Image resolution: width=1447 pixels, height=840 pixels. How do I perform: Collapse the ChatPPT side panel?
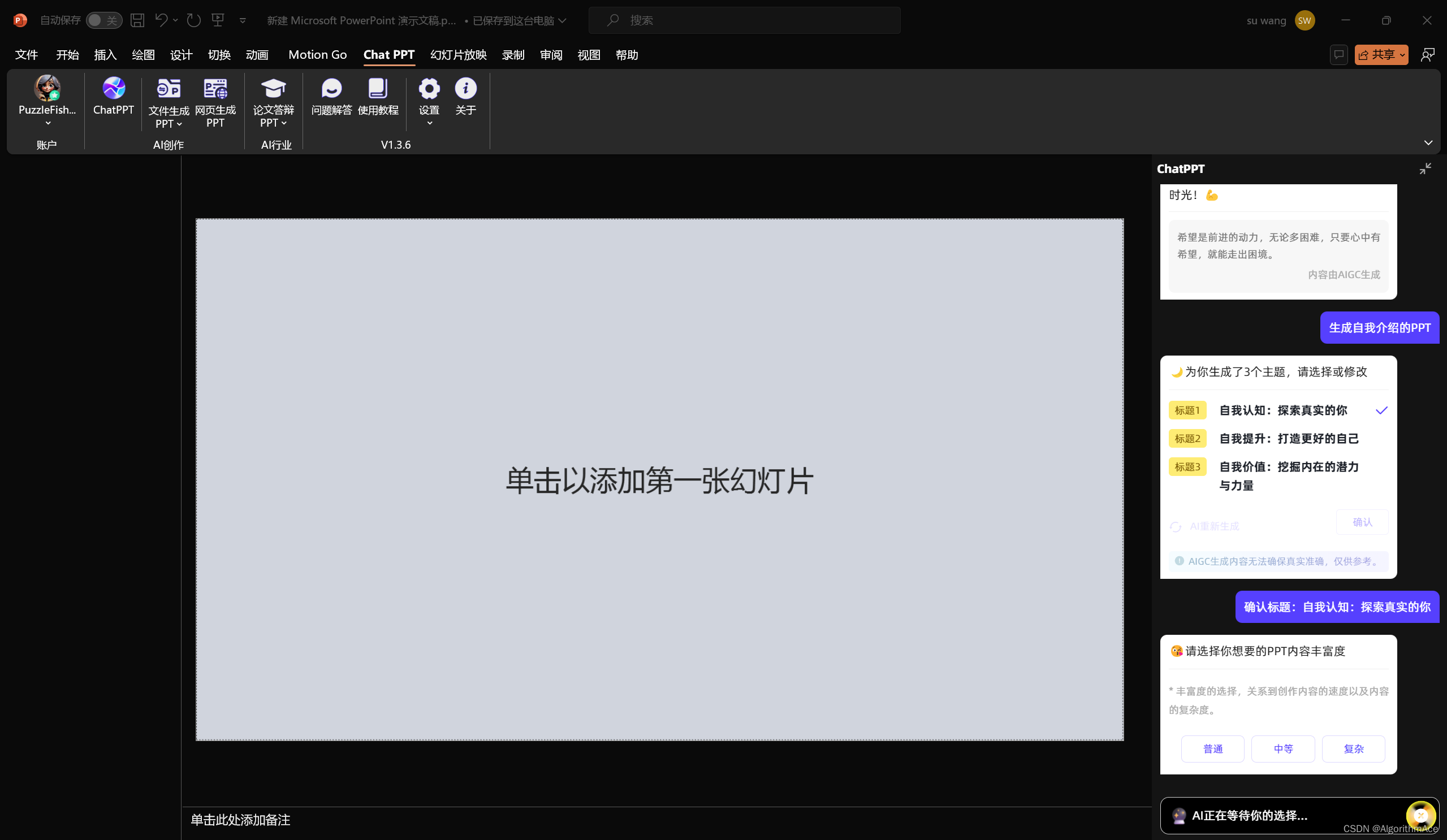(1424, 169)
